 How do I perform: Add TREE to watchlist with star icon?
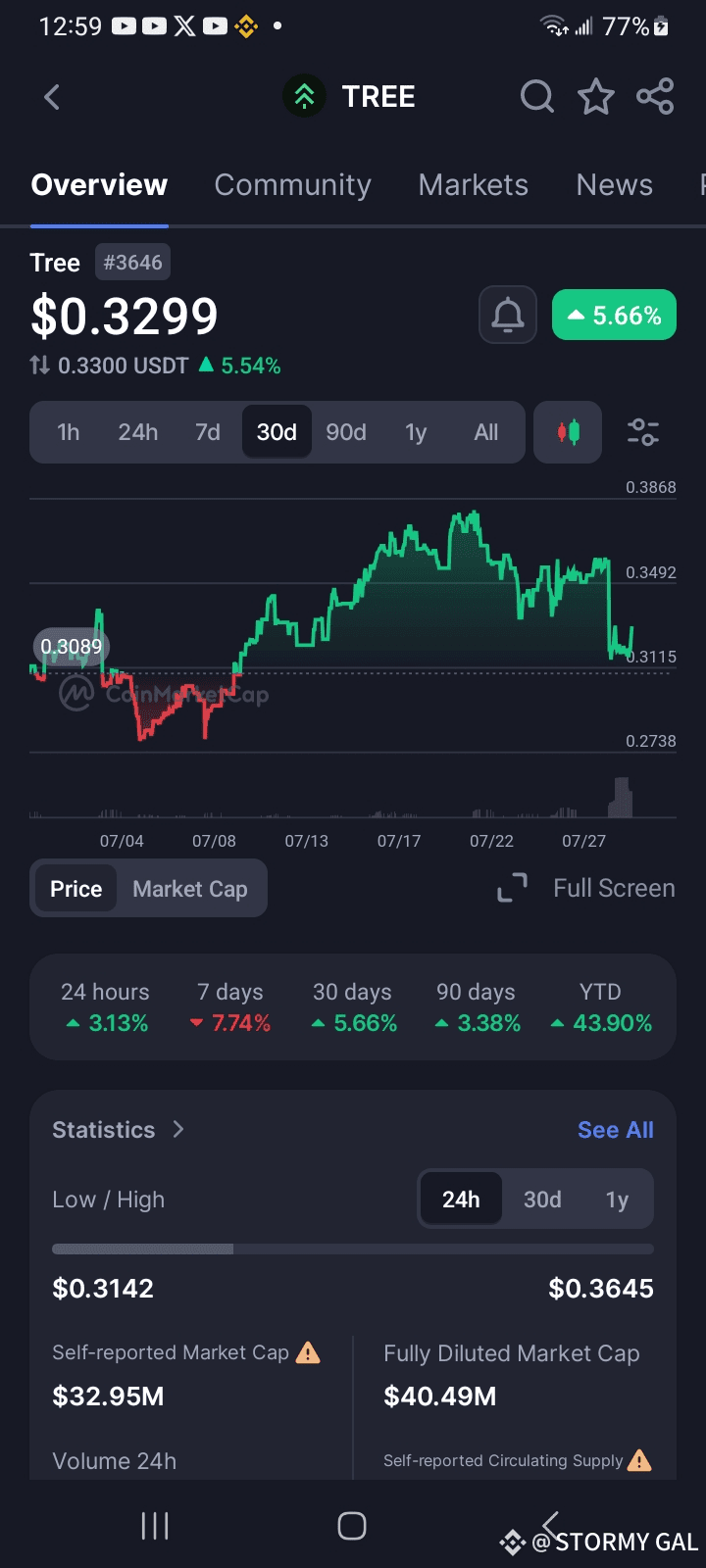pyautogui.click(x=595, y=97)
